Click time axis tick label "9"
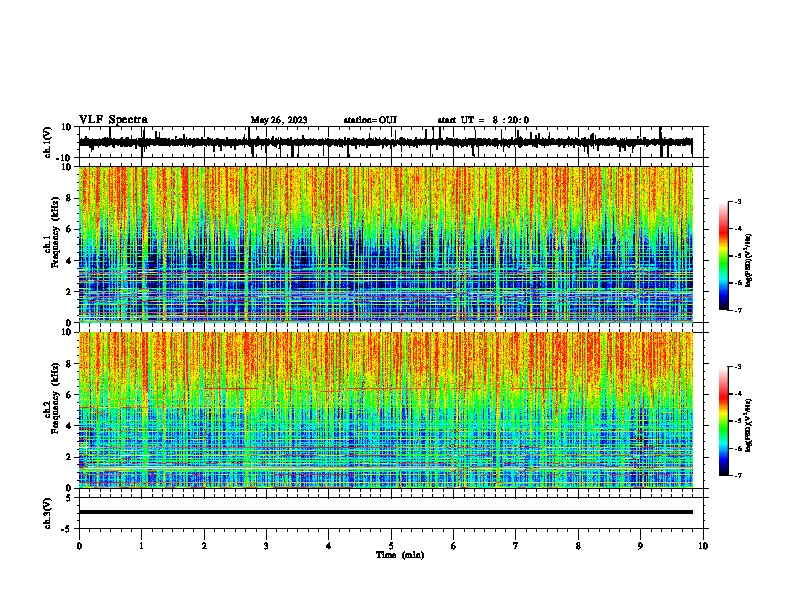Screen dimensions: 792x612 coord(640,546)
